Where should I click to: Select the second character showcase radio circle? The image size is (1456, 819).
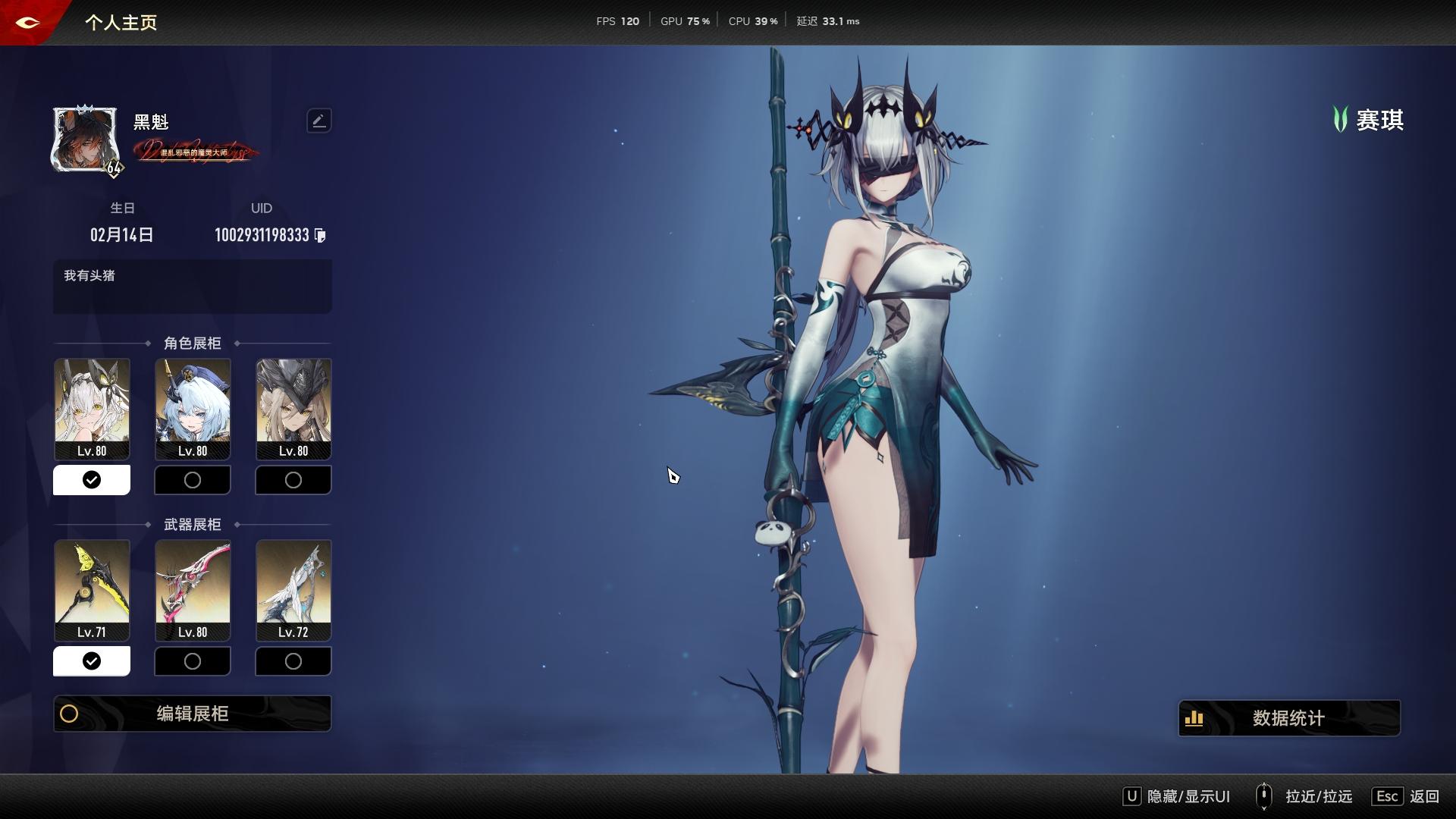tap(193, 480)
